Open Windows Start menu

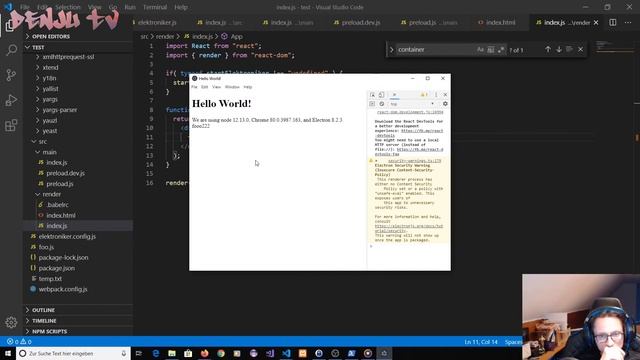click(x=8, y=353)
